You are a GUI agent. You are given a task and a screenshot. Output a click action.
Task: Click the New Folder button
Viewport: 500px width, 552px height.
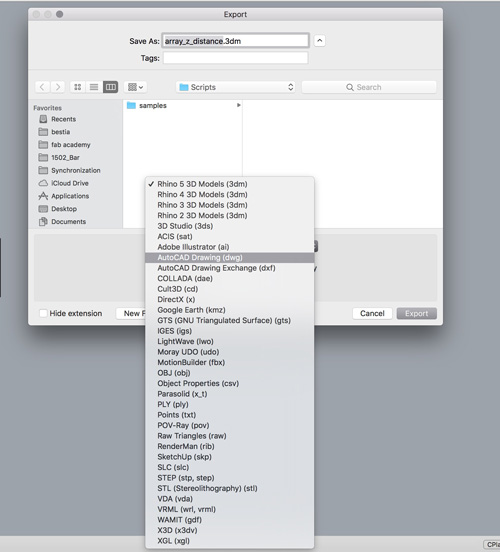pos(131,313)
